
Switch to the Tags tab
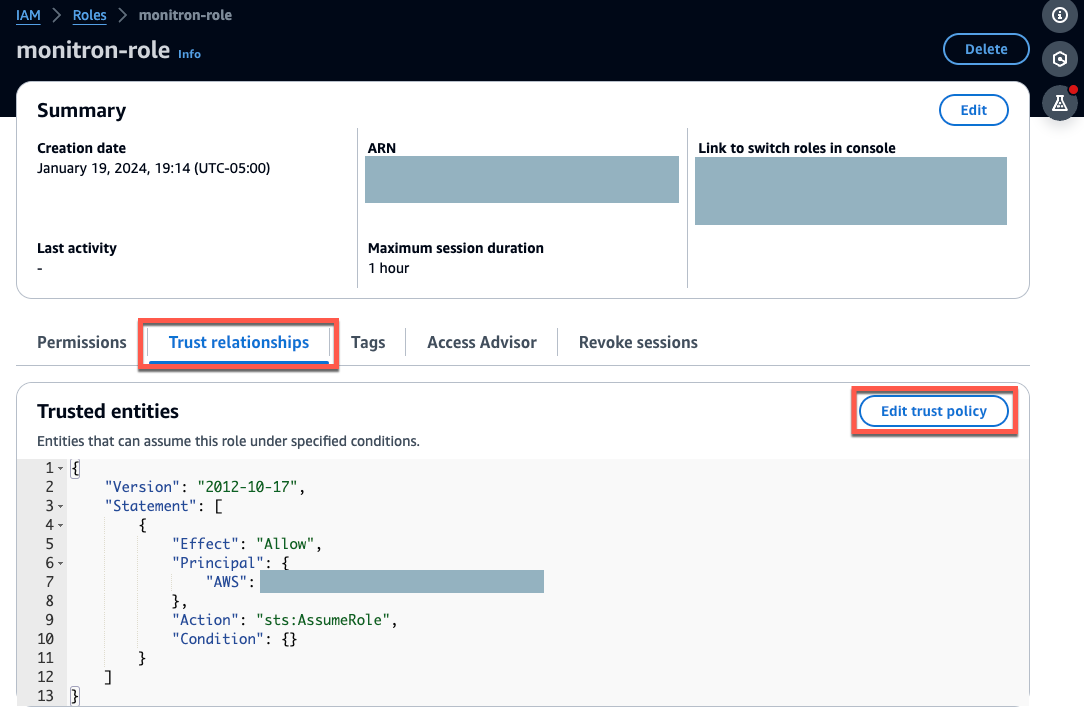(x=368, y=342)
